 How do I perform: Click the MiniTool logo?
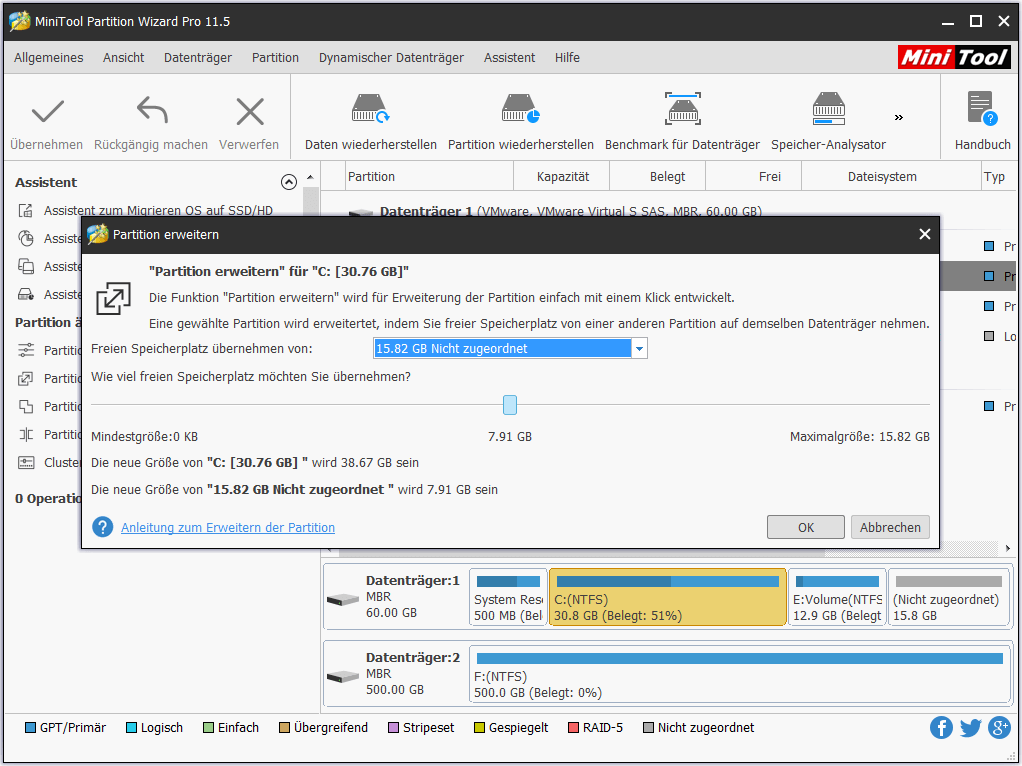[954, 57]
